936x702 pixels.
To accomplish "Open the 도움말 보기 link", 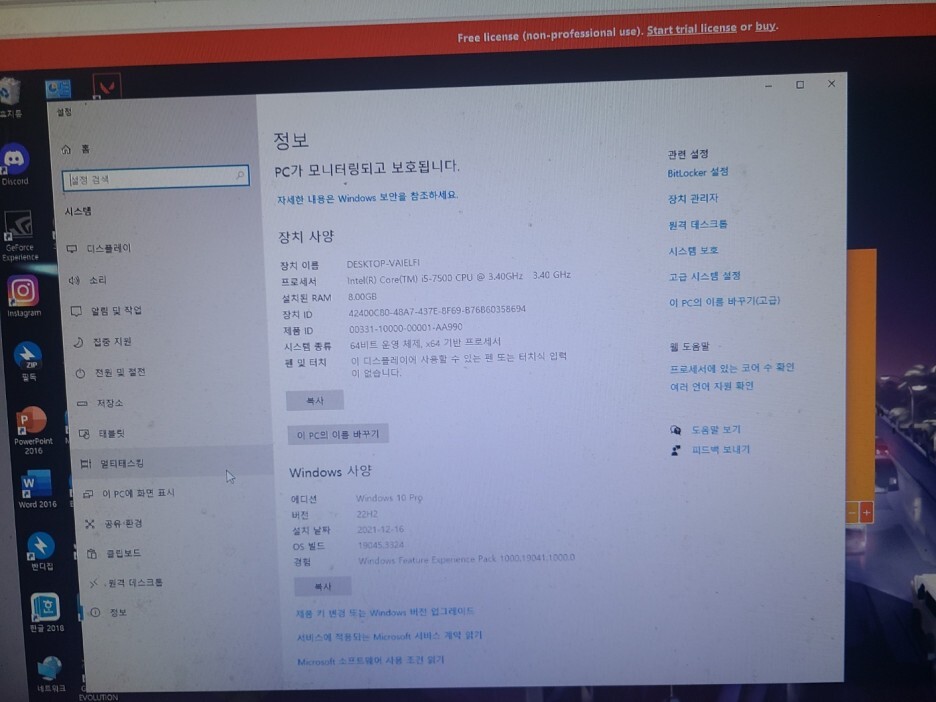I will 716,430.
